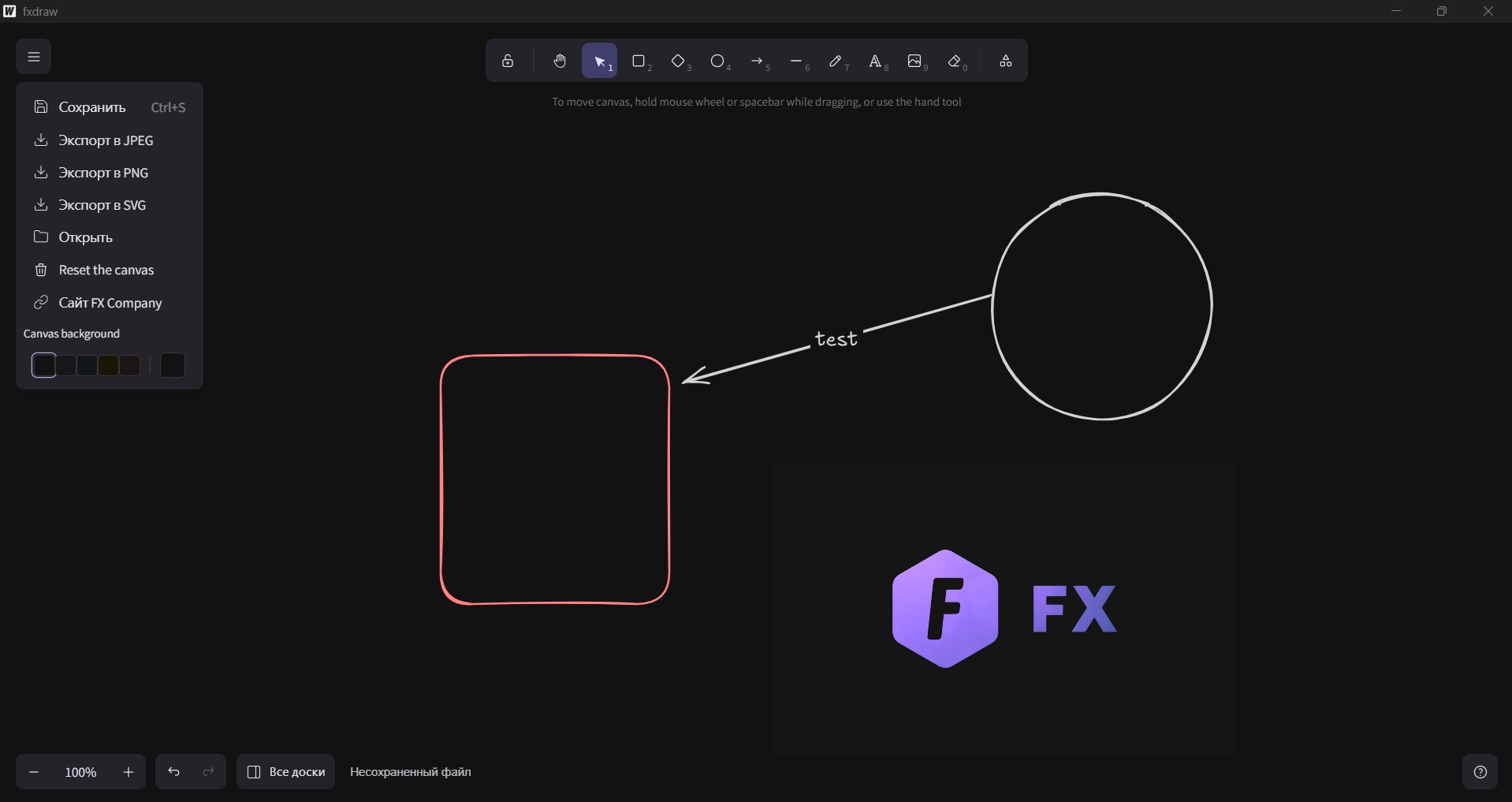This screenshot has height=802, width=1512.
Task: Select the Arrow tool
Action: point(758,61)
